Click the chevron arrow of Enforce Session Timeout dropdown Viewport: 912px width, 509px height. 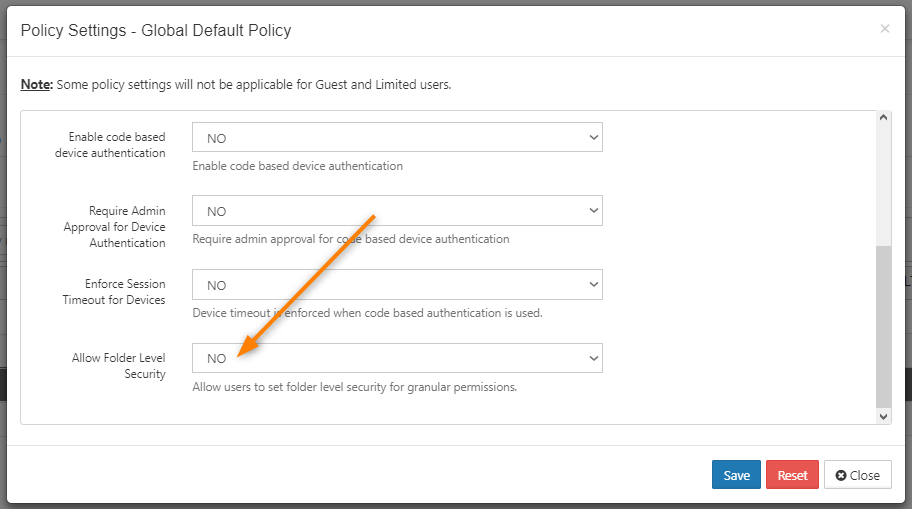593,284
